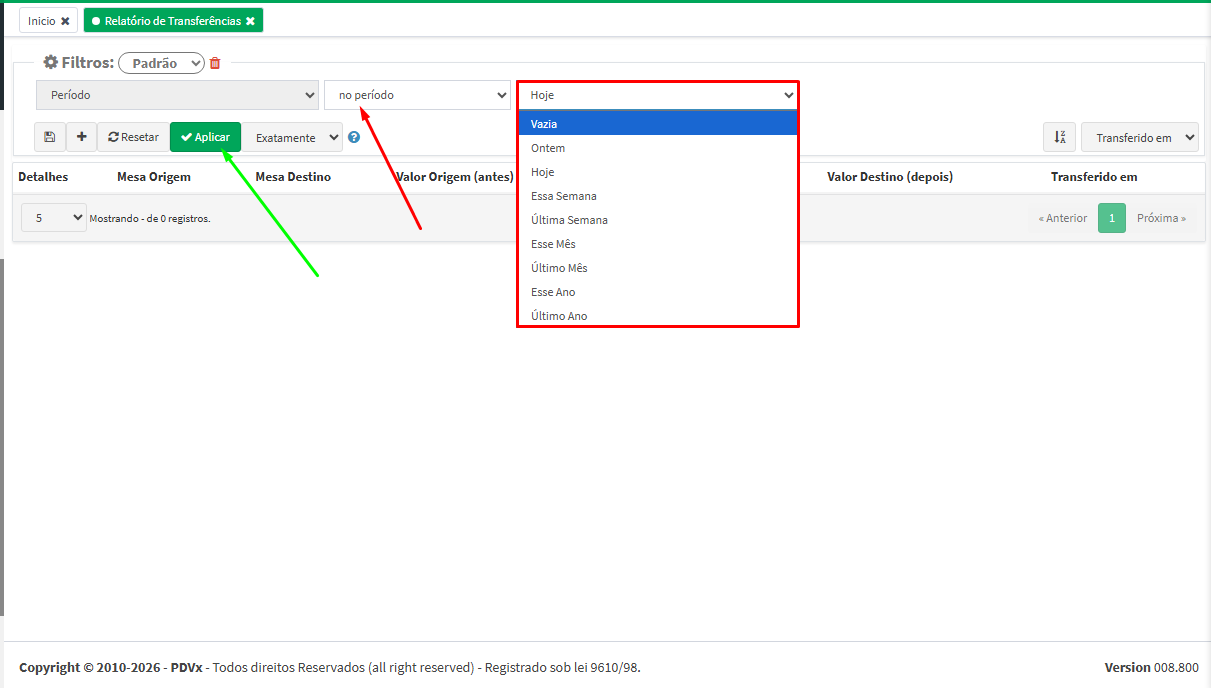
Task: Open the 'Transferido em' sort dropdown
Action: coord(1139,137)
